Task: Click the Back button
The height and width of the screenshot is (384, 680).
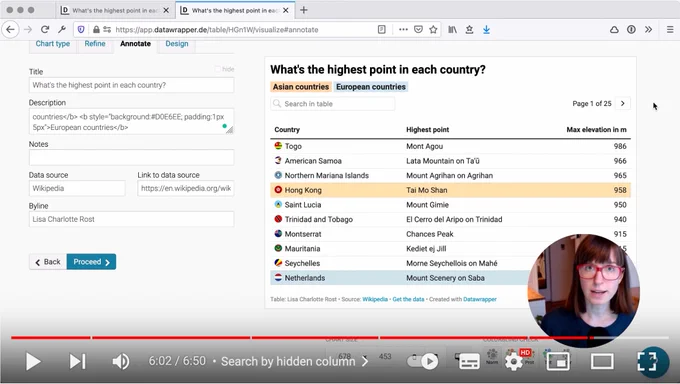Action: (48, 262)
